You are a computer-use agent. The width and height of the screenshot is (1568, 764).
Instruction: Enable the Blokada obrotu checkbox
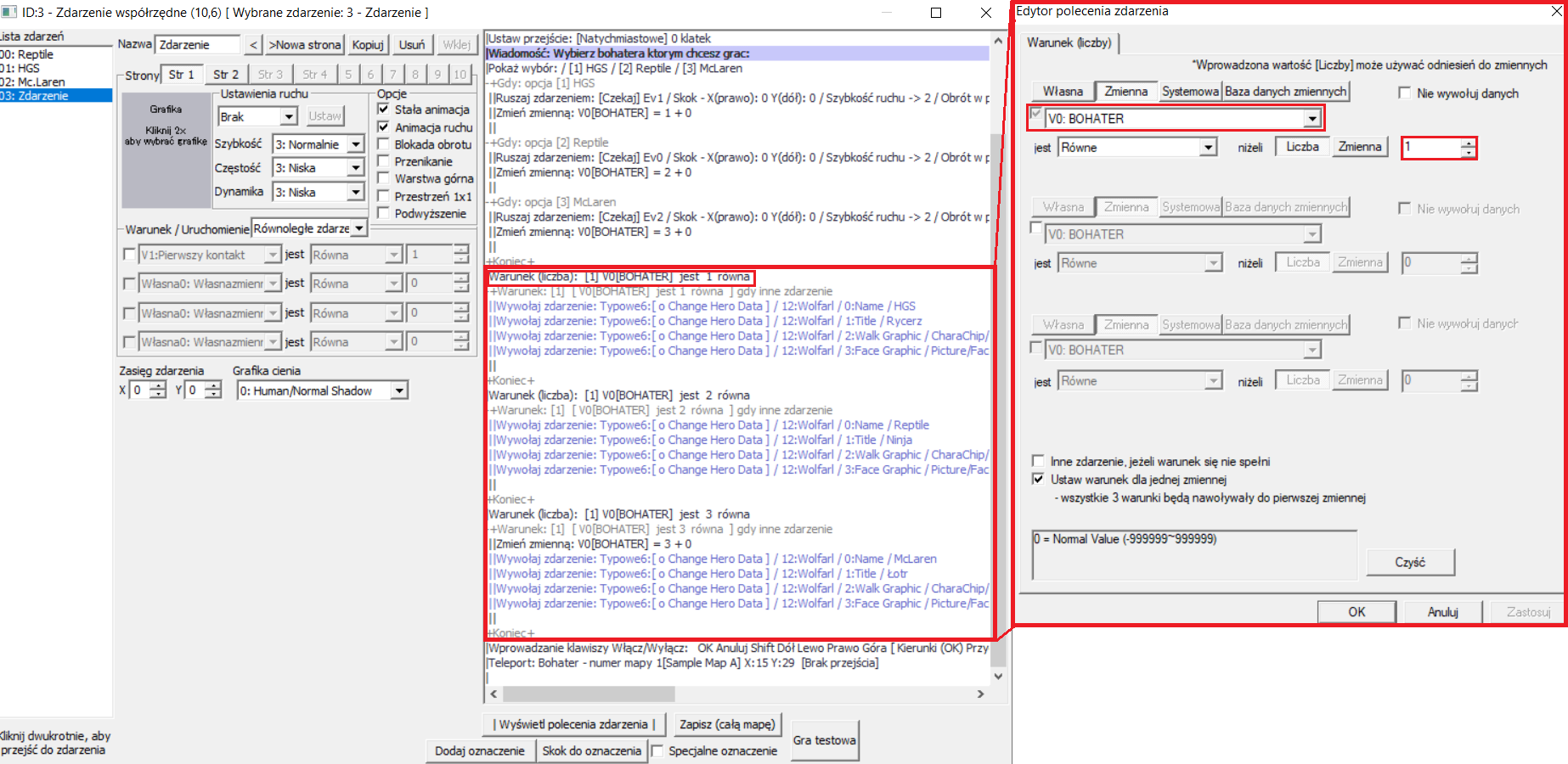pyautogui.click(x=384, y=144)
